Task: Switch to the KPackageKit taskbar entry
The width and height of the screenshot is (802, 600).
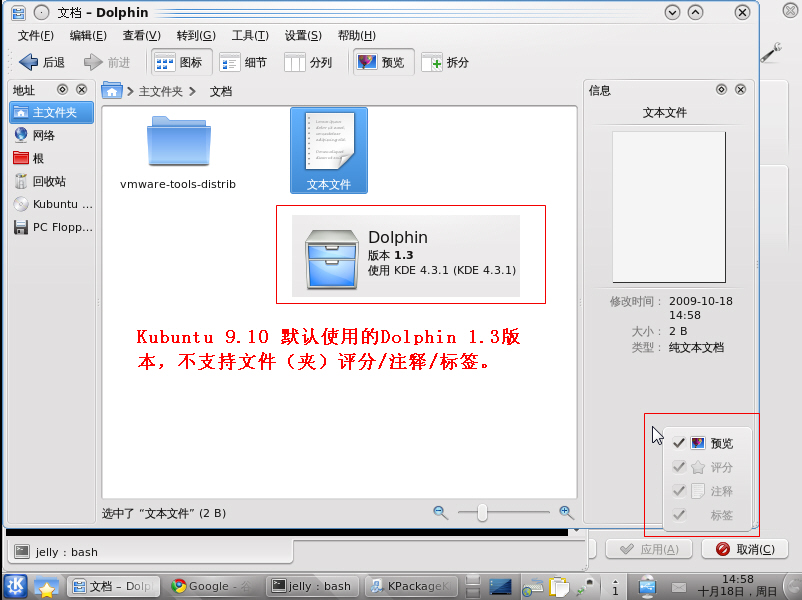Action: [410, 586]
